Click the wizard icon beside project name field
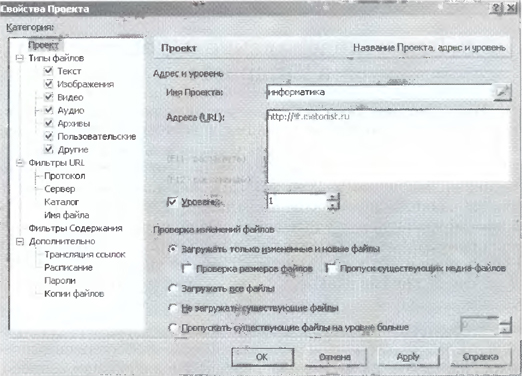522x376 pixels. click(502, 92)
